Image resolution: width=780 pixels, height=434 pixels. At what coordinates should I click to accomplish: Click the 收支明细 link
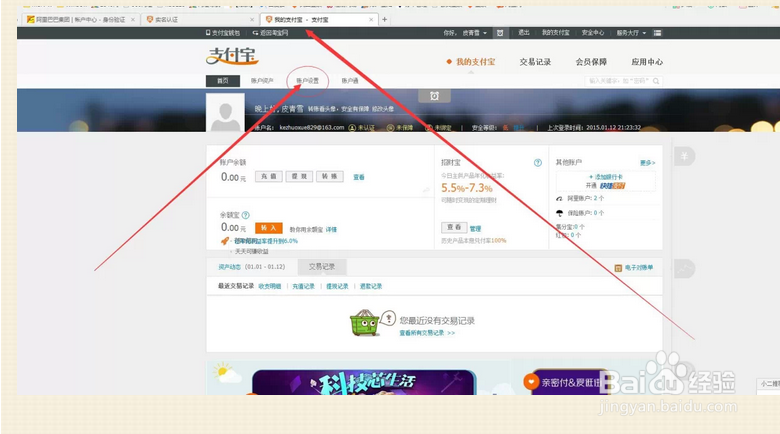coord(270,286)
